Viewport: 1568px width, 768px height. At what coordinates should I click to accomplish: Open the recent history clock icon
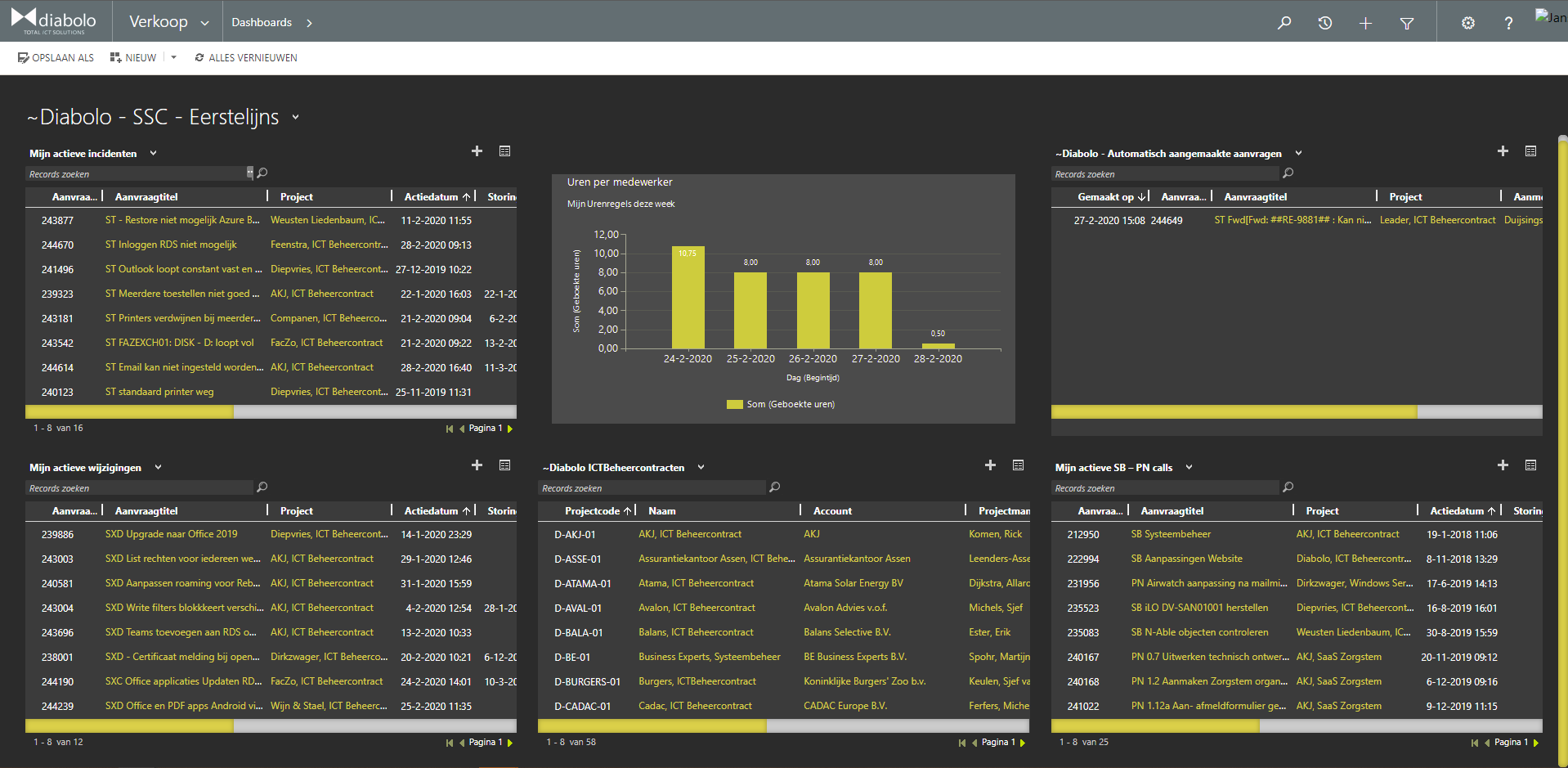pos(1325,23)
